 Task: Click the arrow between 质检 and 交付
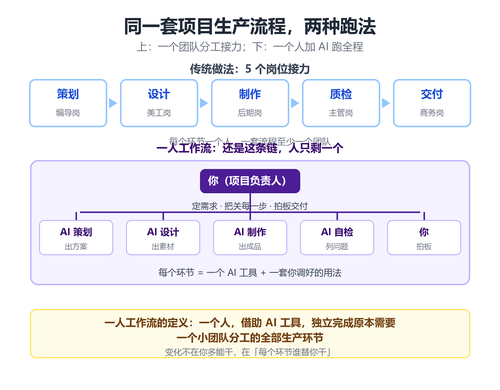click(x=386, y=103)
